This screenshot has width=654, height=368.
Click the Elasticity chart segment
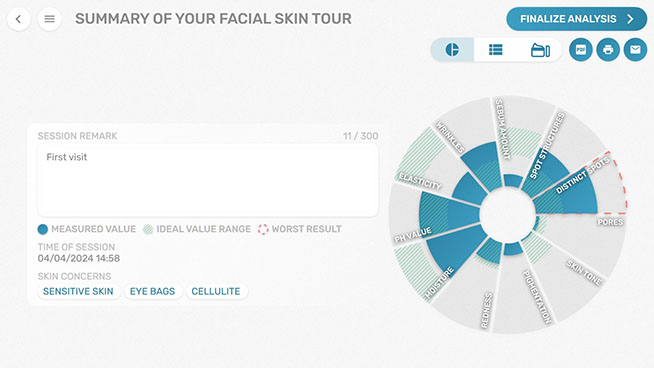[x=438, y=175]
